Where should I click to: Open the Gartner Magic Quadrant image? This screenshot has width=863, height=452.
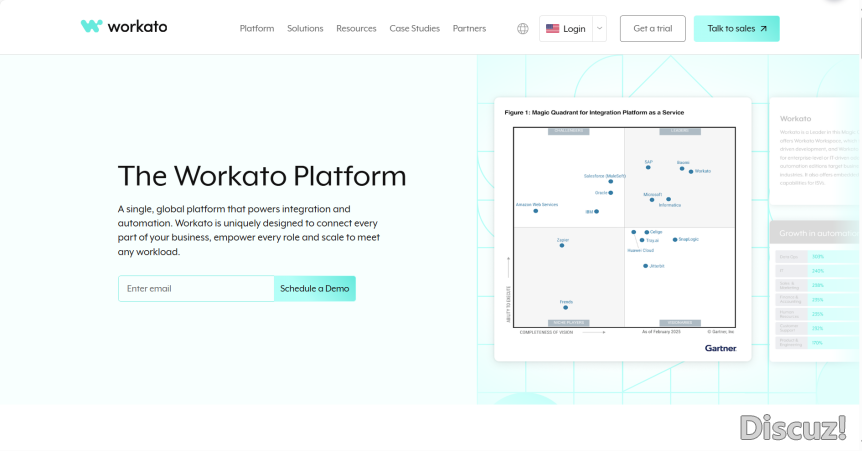623,230
